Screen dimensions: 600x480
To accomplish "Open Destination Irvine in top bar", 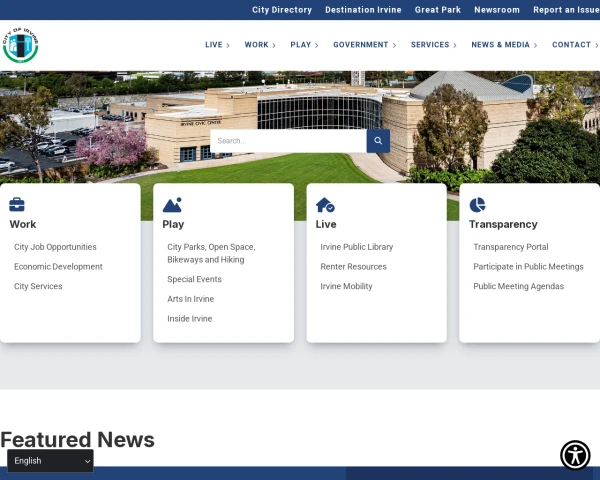I will tap(363, 10).
